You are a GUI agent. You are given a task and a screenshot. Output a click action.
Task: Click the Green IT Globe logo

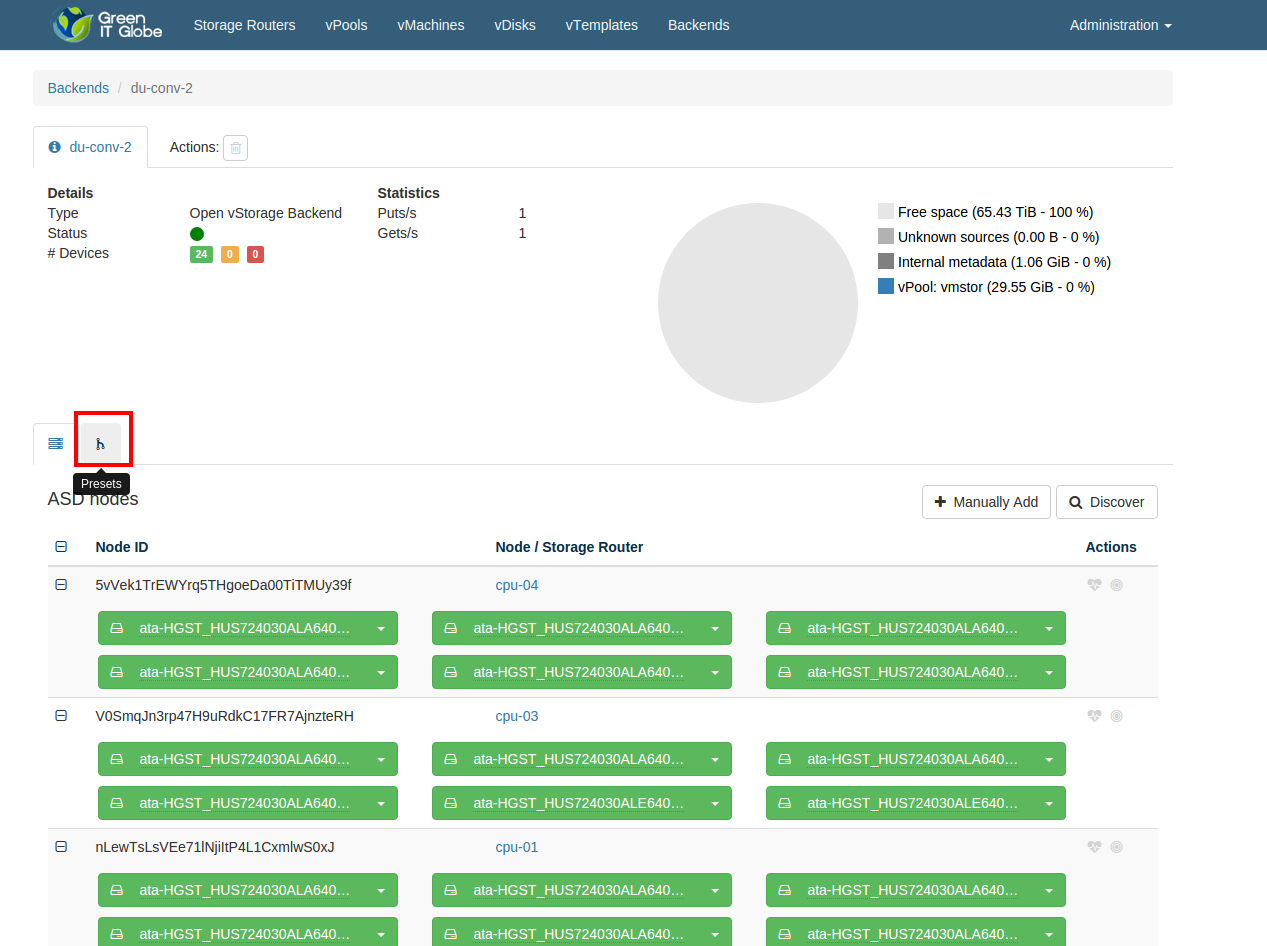tap(108, 25)
